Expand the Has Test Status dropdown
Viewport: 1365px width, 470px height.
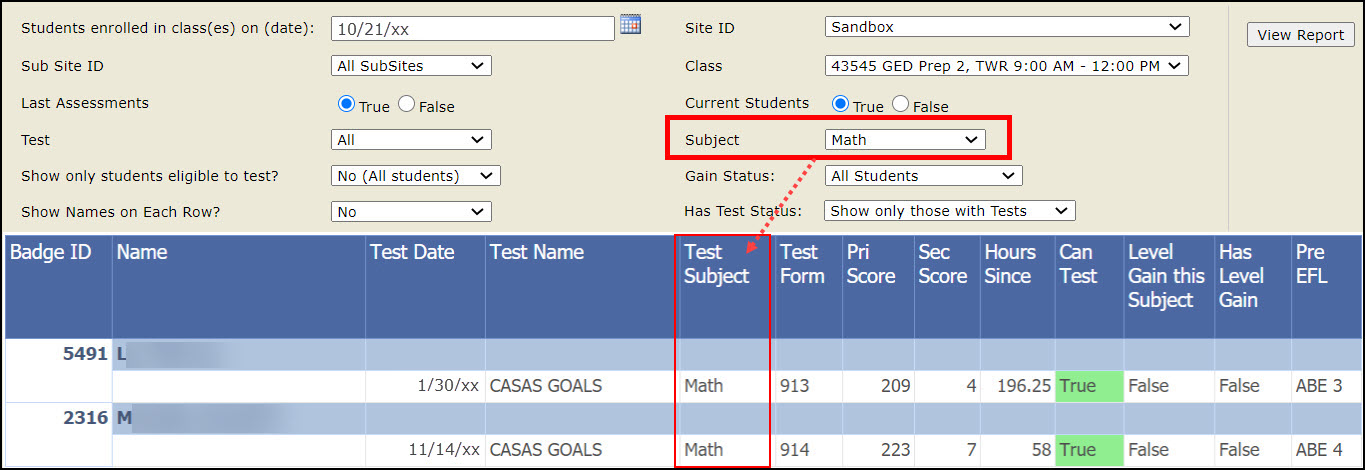949,211
